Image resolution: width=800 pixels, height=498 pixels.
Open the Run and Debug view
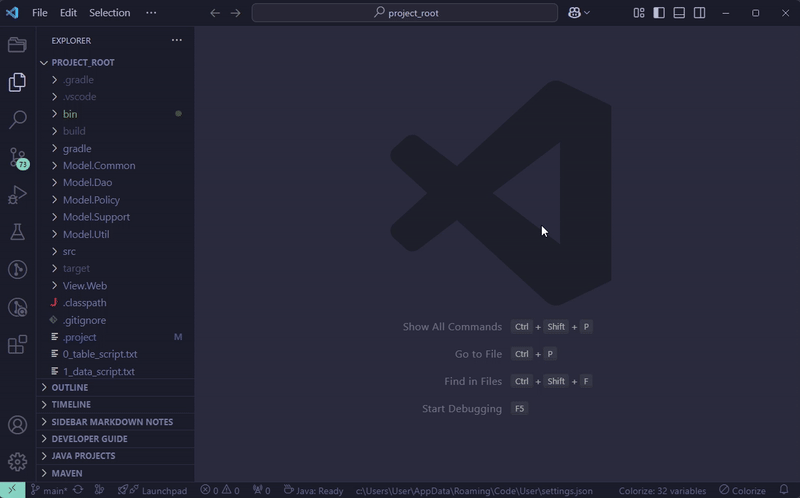point(17,195)
